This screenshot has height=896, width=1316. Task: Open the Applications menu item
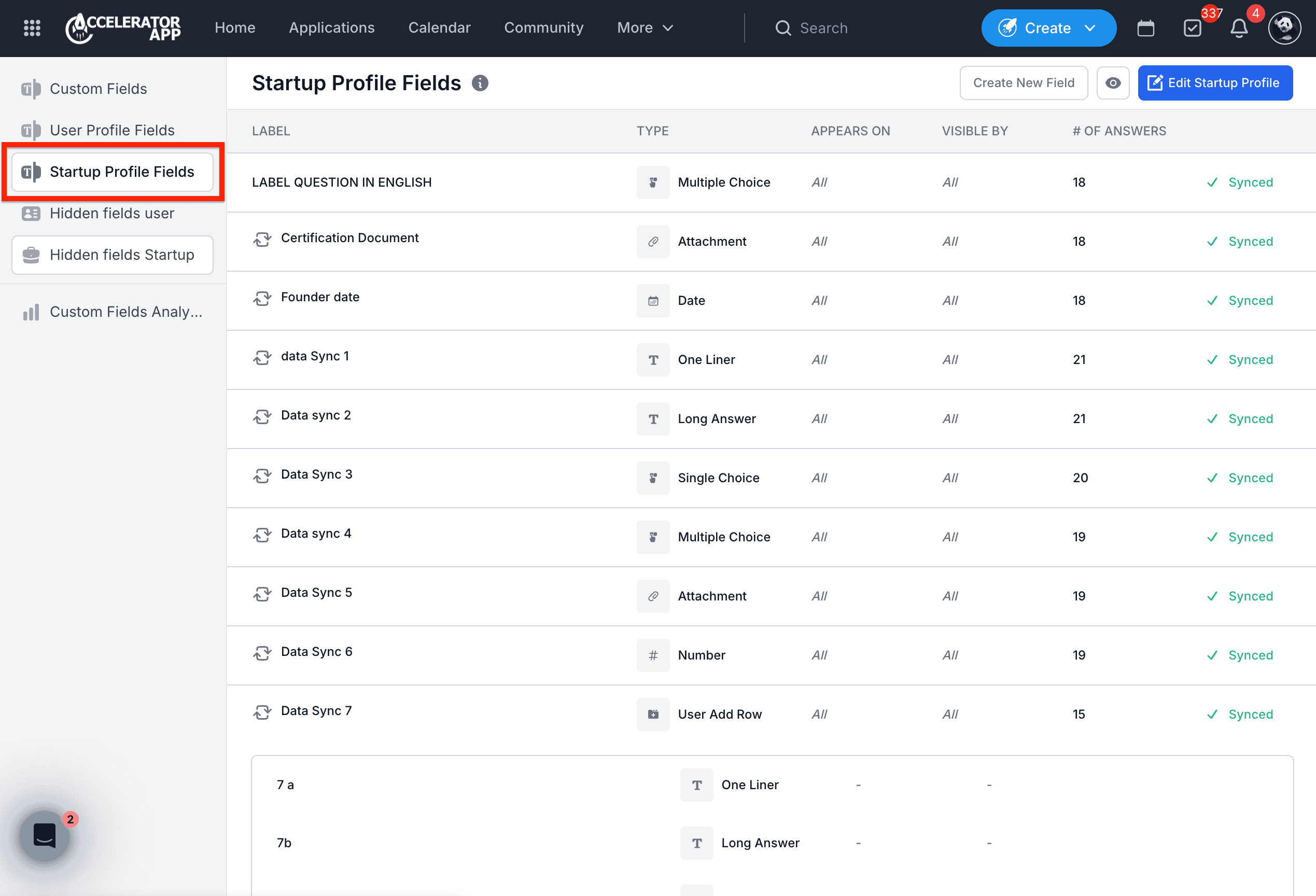click(x=331, y=28)
